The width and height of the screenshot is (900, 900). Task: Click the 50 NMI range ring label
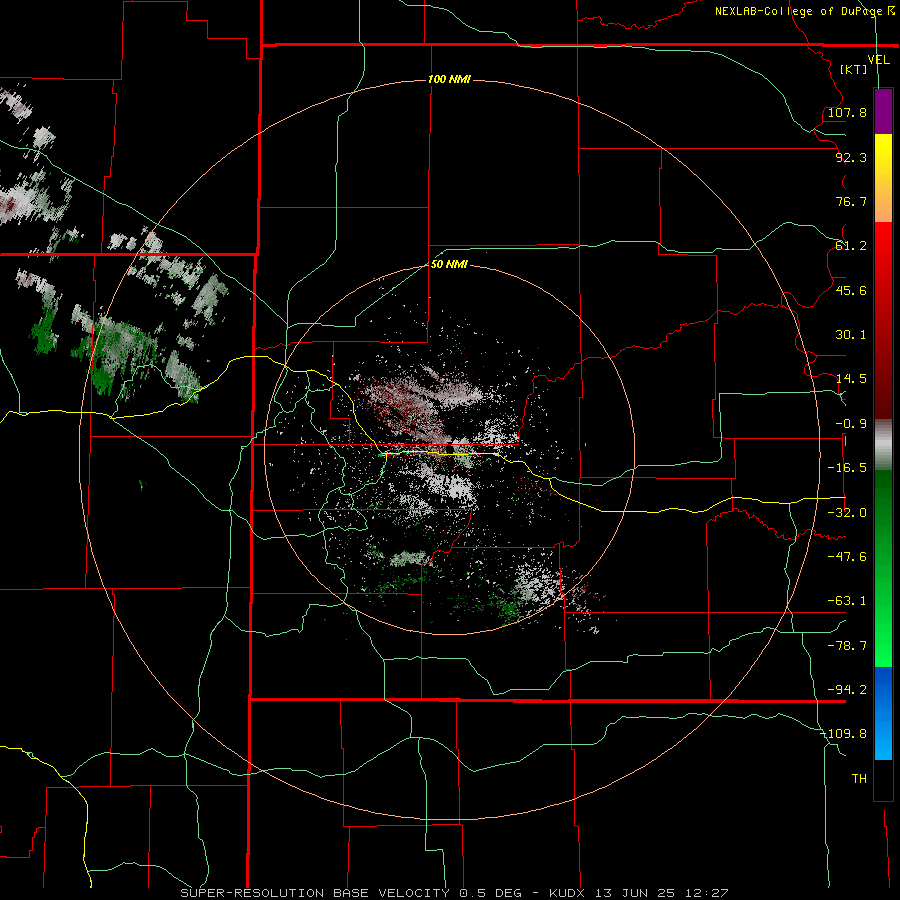[449, 265]
